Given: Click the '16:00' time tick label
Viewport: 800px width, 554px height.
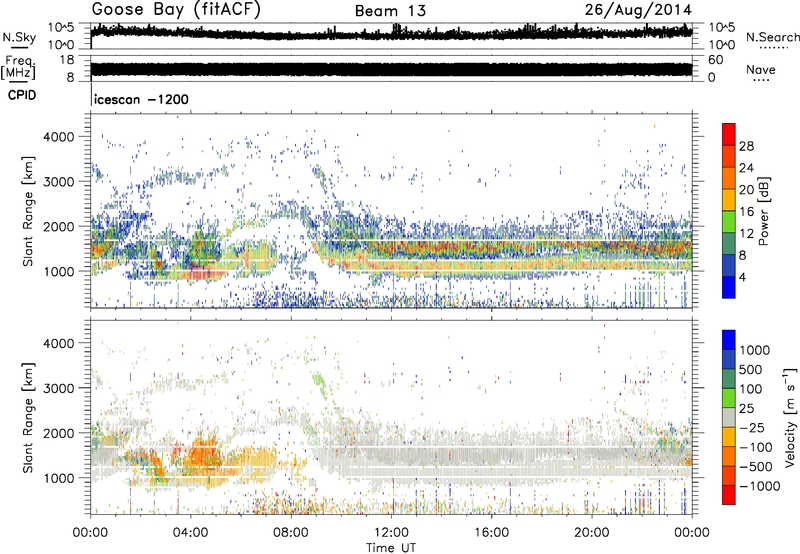Looking at the screenshot, I should (x=491, y=533).
